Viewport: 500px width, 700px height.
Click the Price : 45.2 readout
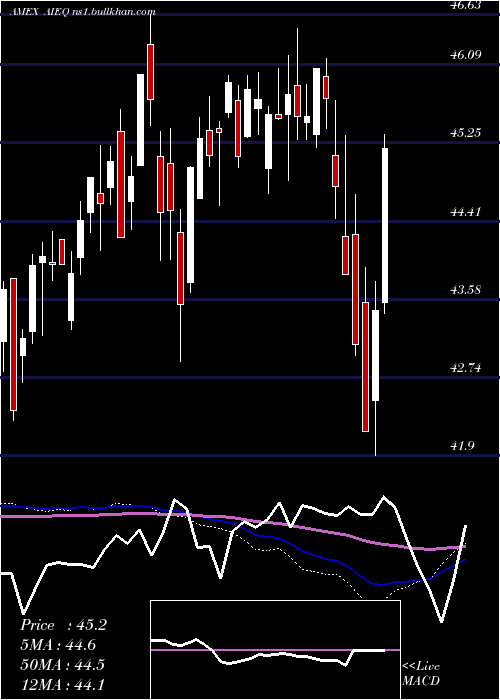tap(63, 625)
